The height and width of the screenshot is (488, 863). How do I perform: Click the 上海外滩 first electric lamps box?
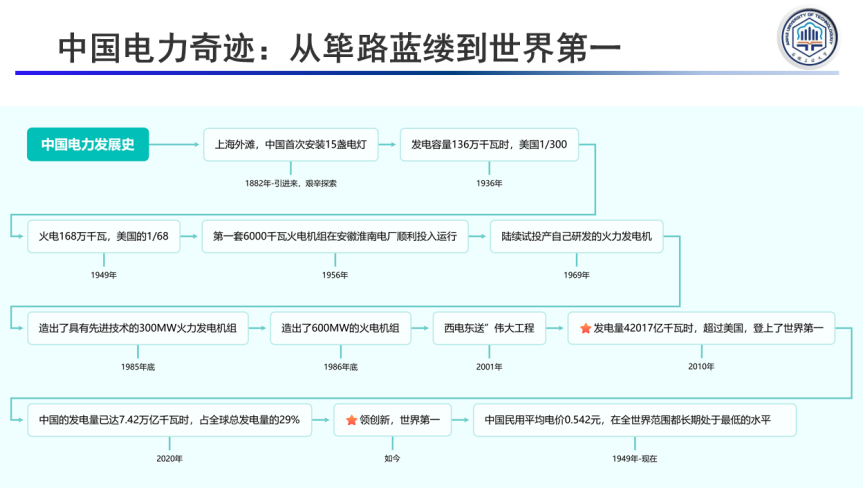pyautogui.click(x=291, y=145)
